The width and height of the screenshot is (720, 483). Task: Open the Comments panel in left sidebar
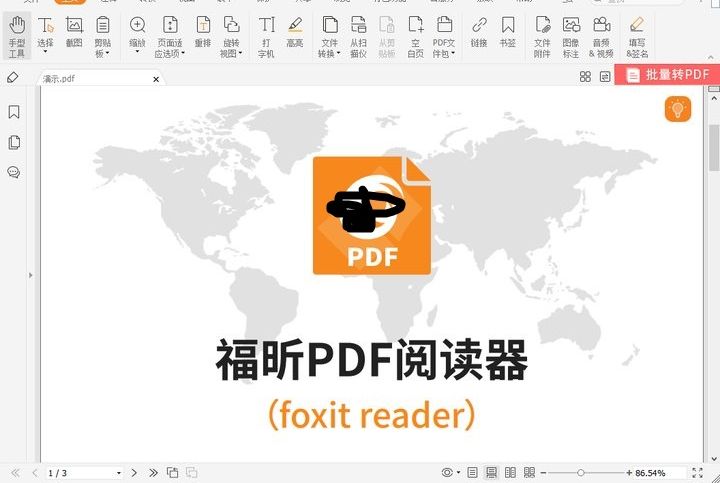pos(14,173)
